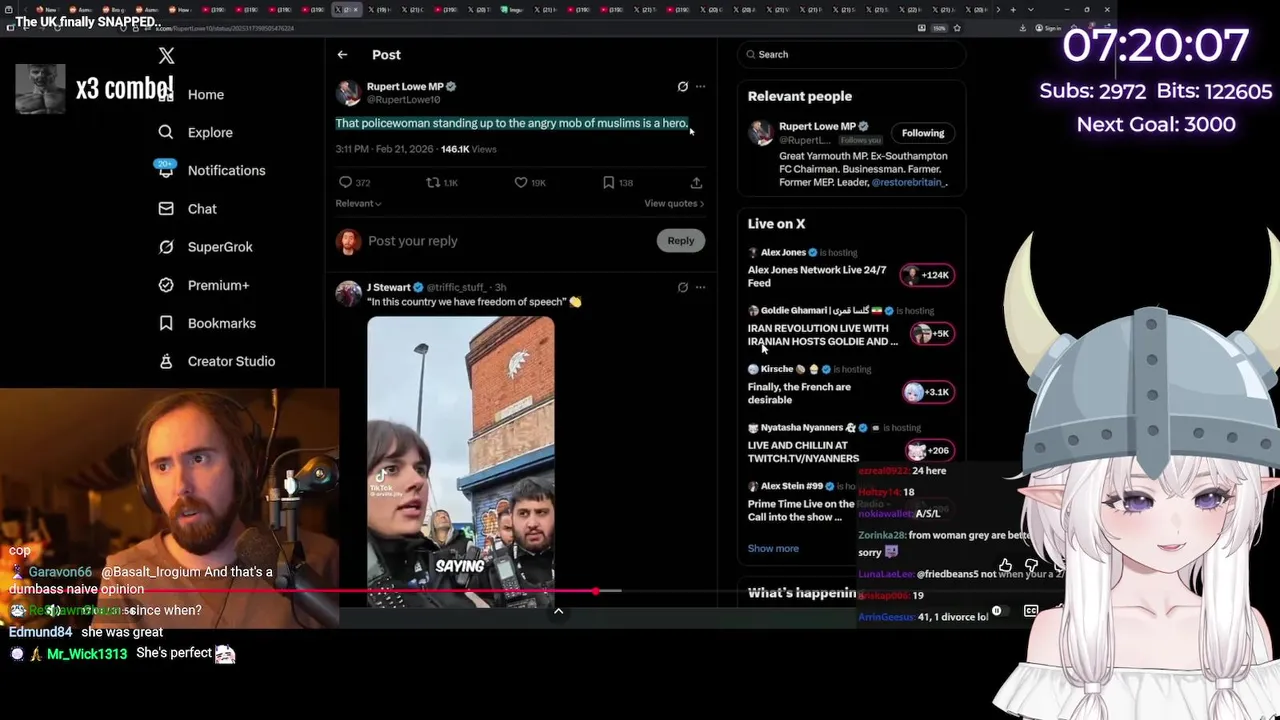Join Kirsche live +3.1K badge
1280x720 pixels.
(x=926, y=392)
